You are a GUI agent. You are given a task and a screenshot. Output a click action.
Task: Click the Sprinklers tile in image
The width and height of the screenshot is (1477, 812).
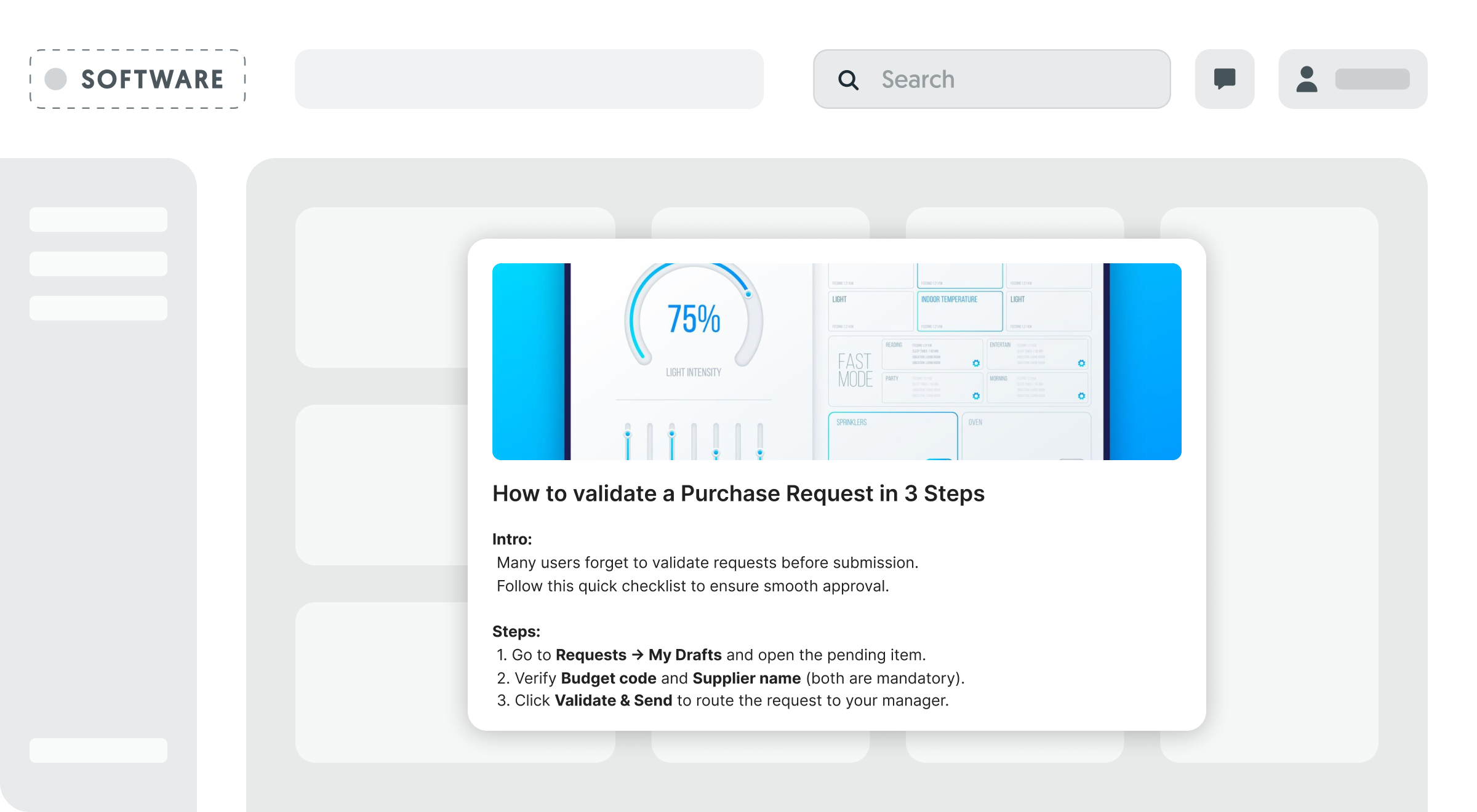coord(892,436)
